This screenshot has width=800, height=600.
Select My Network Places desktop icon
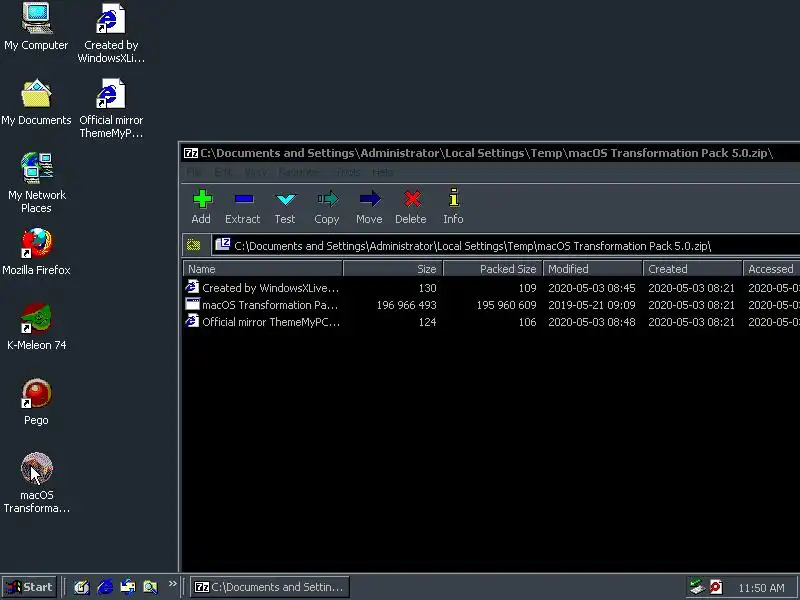[36, 183]
